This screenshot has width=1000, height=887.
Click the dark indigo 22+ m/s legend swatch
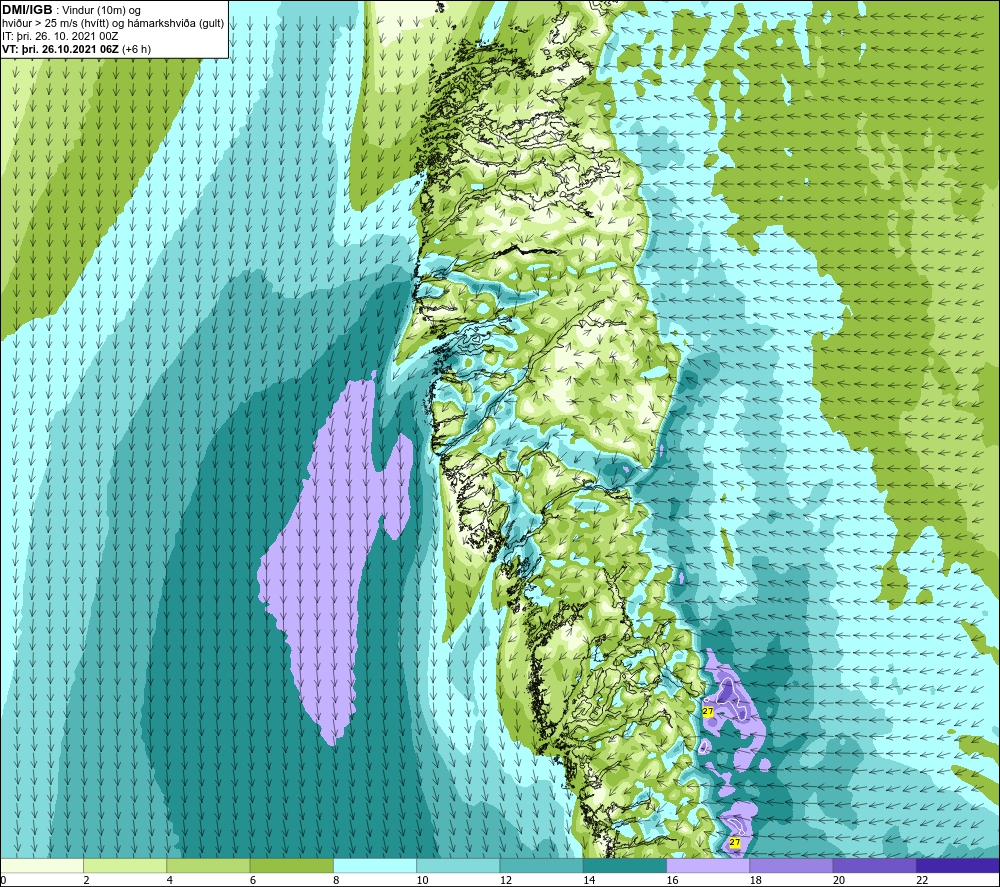point(958,865)
